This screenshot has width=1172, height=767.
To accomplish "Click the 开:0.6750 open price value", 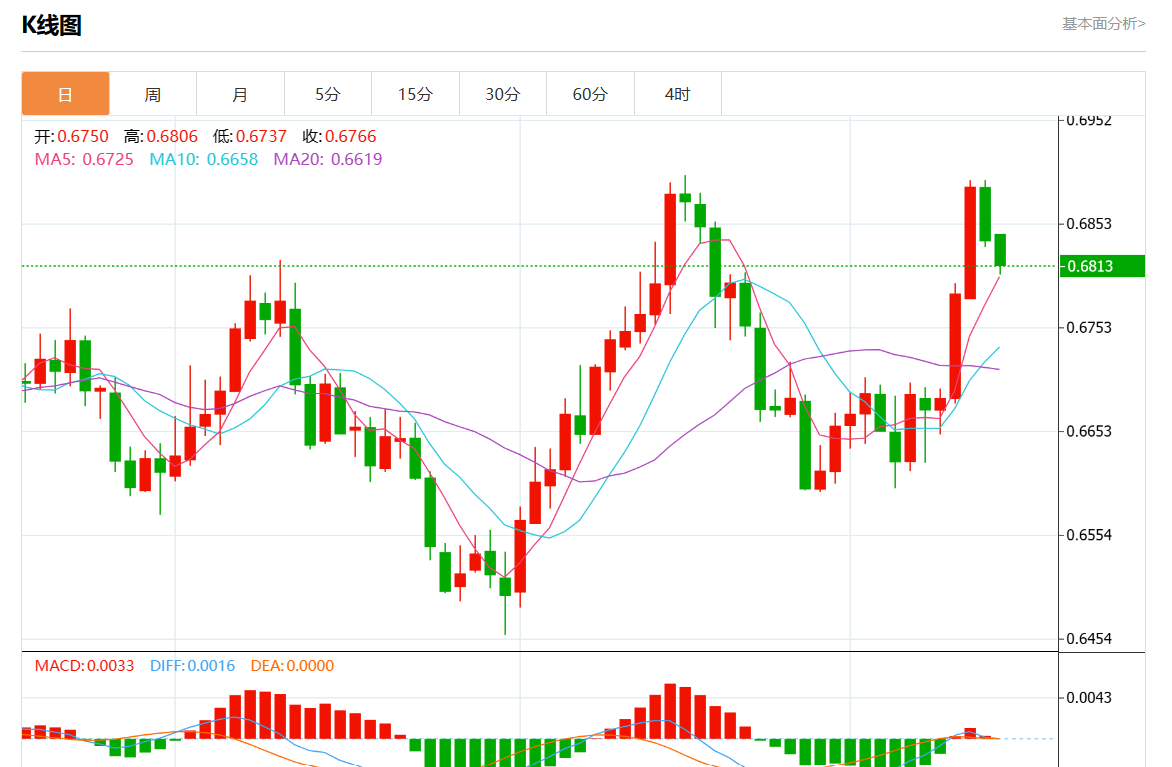I will point(71,137).
